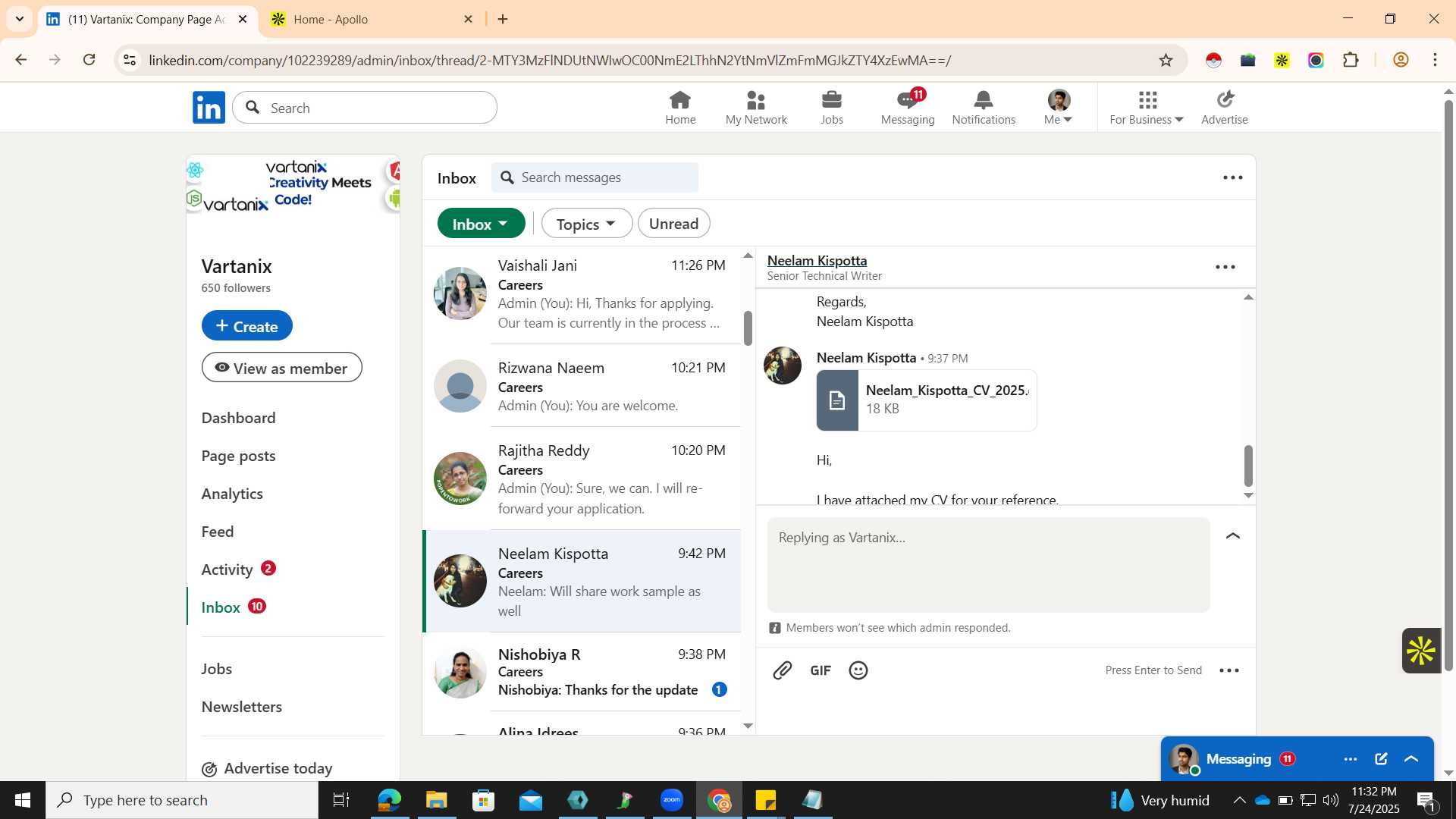The image size is (1456, 819).
Task: Open My Network page
Action: [x=756, y=108]
